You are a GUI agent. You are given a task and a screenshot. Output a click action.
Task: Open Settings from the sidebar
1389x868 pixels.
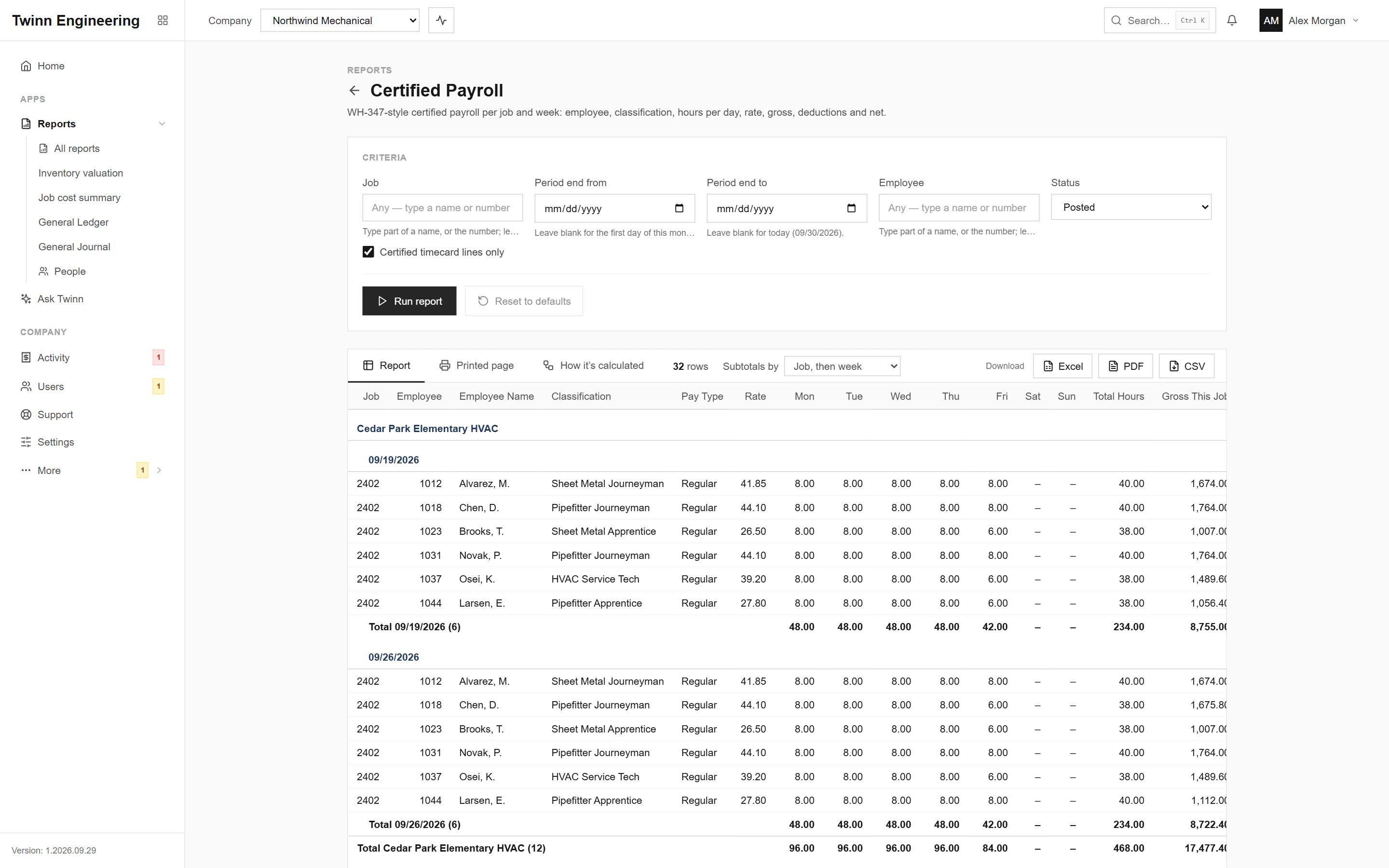click(x=92, y=442)
